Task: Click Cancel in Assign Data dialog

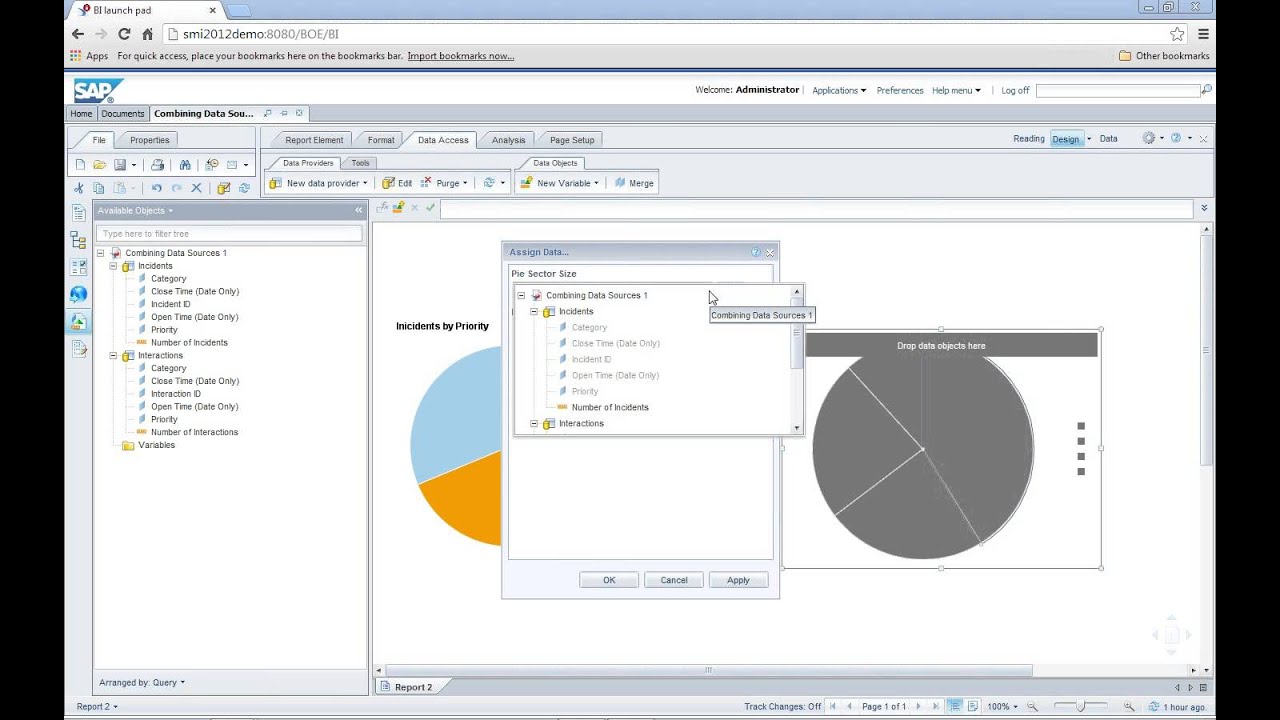Action: tap(674, 580)
